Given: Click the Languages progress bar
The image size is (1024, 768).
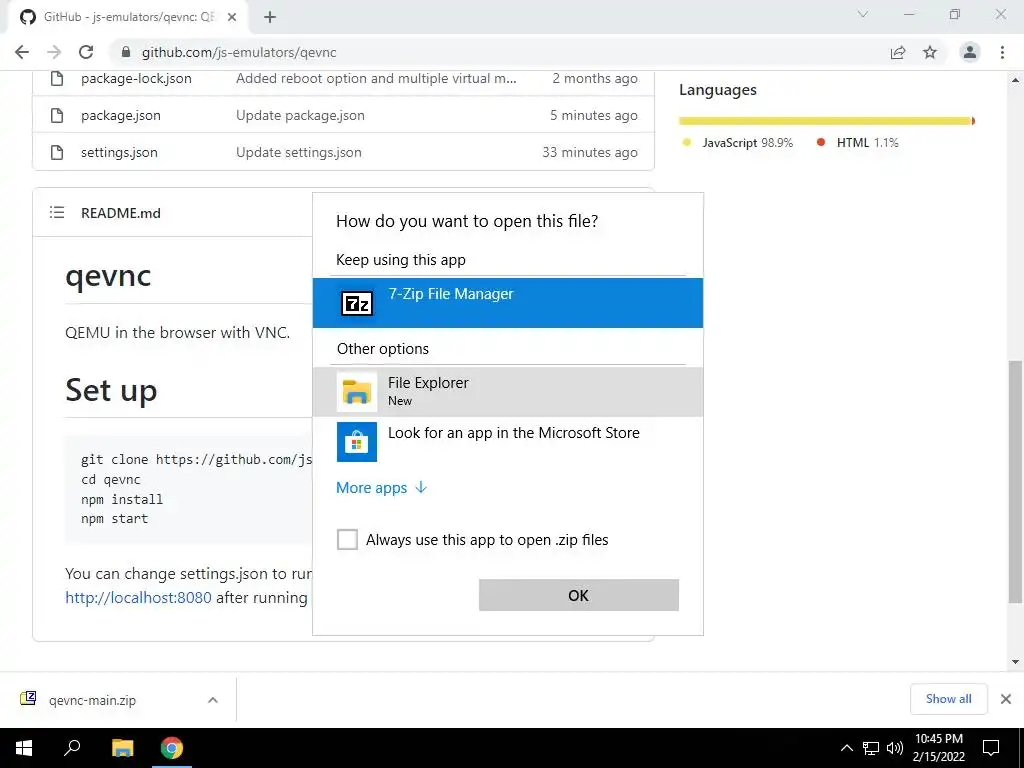Looking at the screenshot, I should [826, 121].
